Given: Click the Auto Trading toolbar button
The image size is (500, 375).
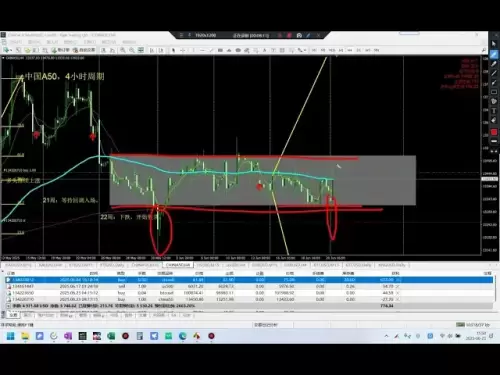Looking at the screenshot, I should (x=84, y=50).
